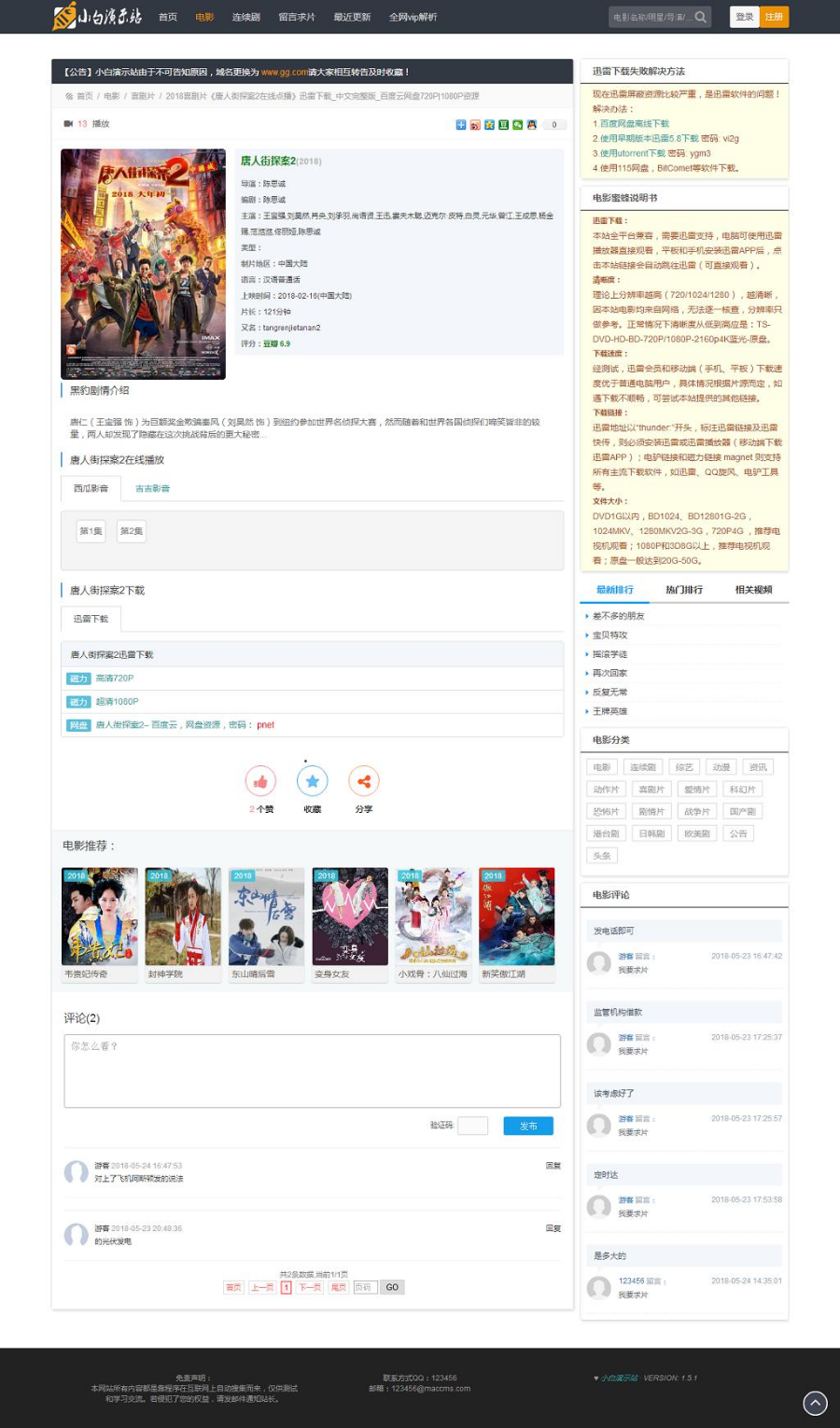
Task: Play episode 第2集
Action: [x=132, y=531]
